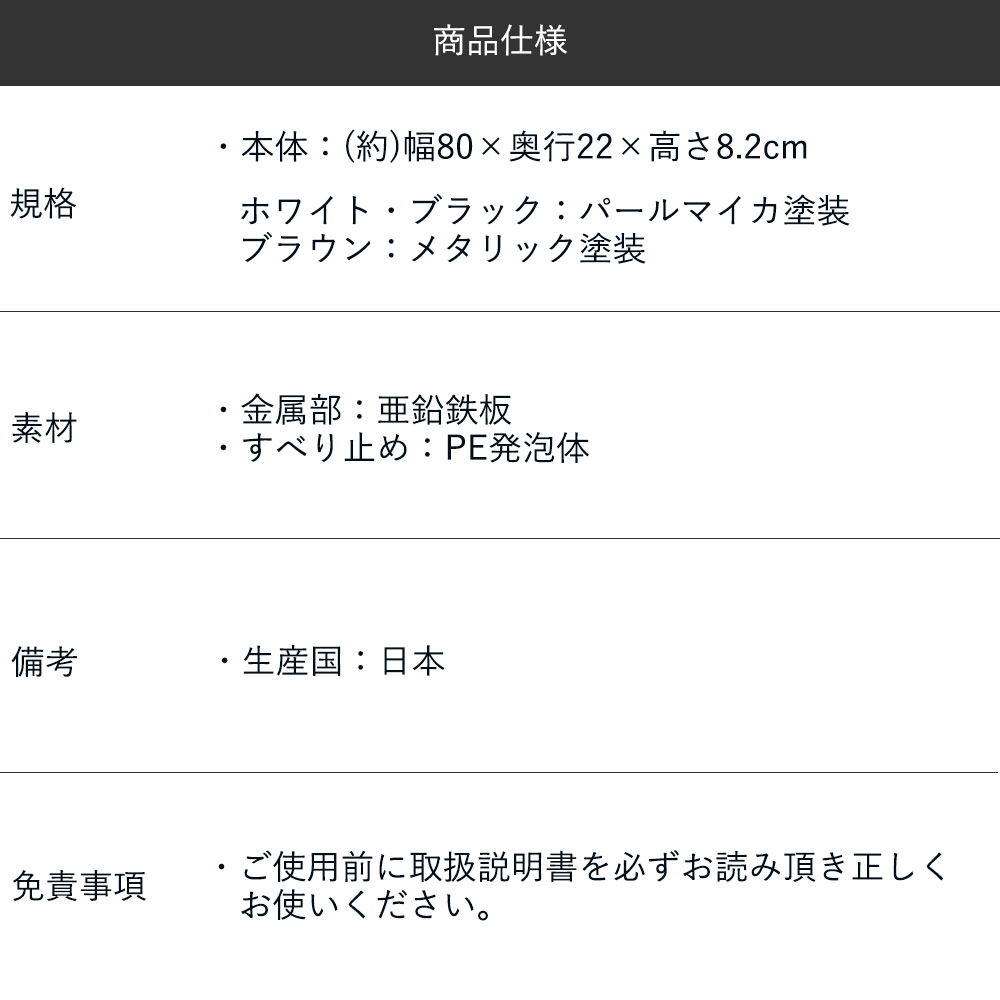The width and height of the screenshot is (1000, 1000).
Task: Click the メタリック塗装 finish text
Action: (528, 247)
